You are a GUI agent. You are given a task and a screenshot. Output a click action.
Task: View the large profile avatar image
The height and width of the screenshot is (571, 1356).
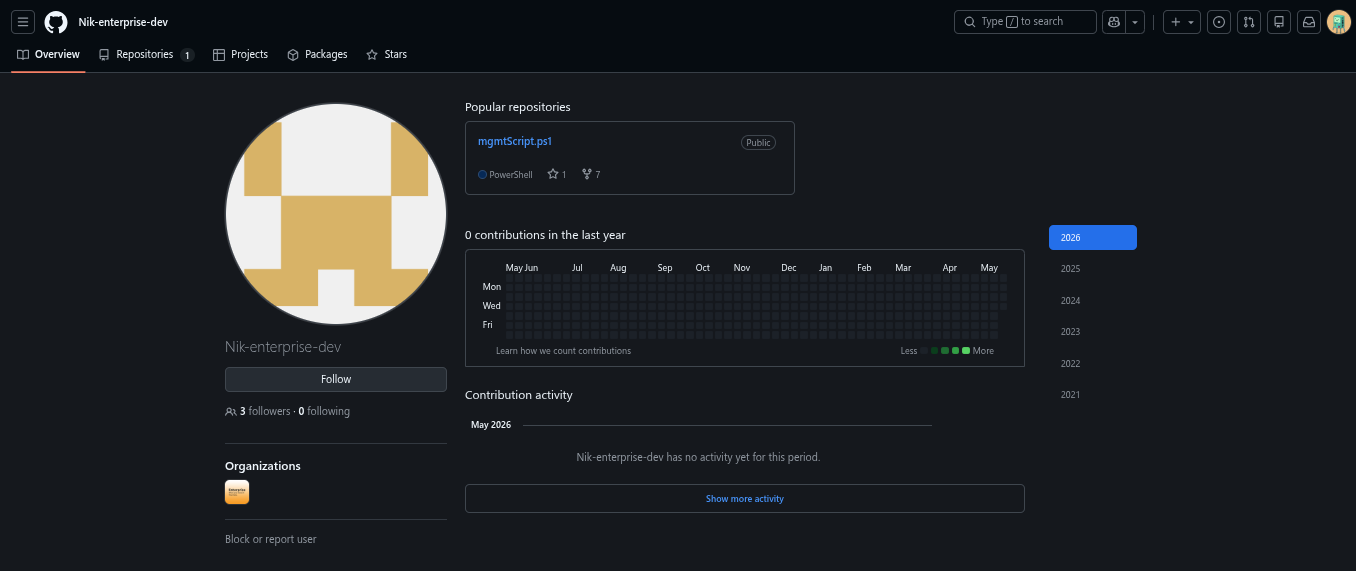point(336,214)
